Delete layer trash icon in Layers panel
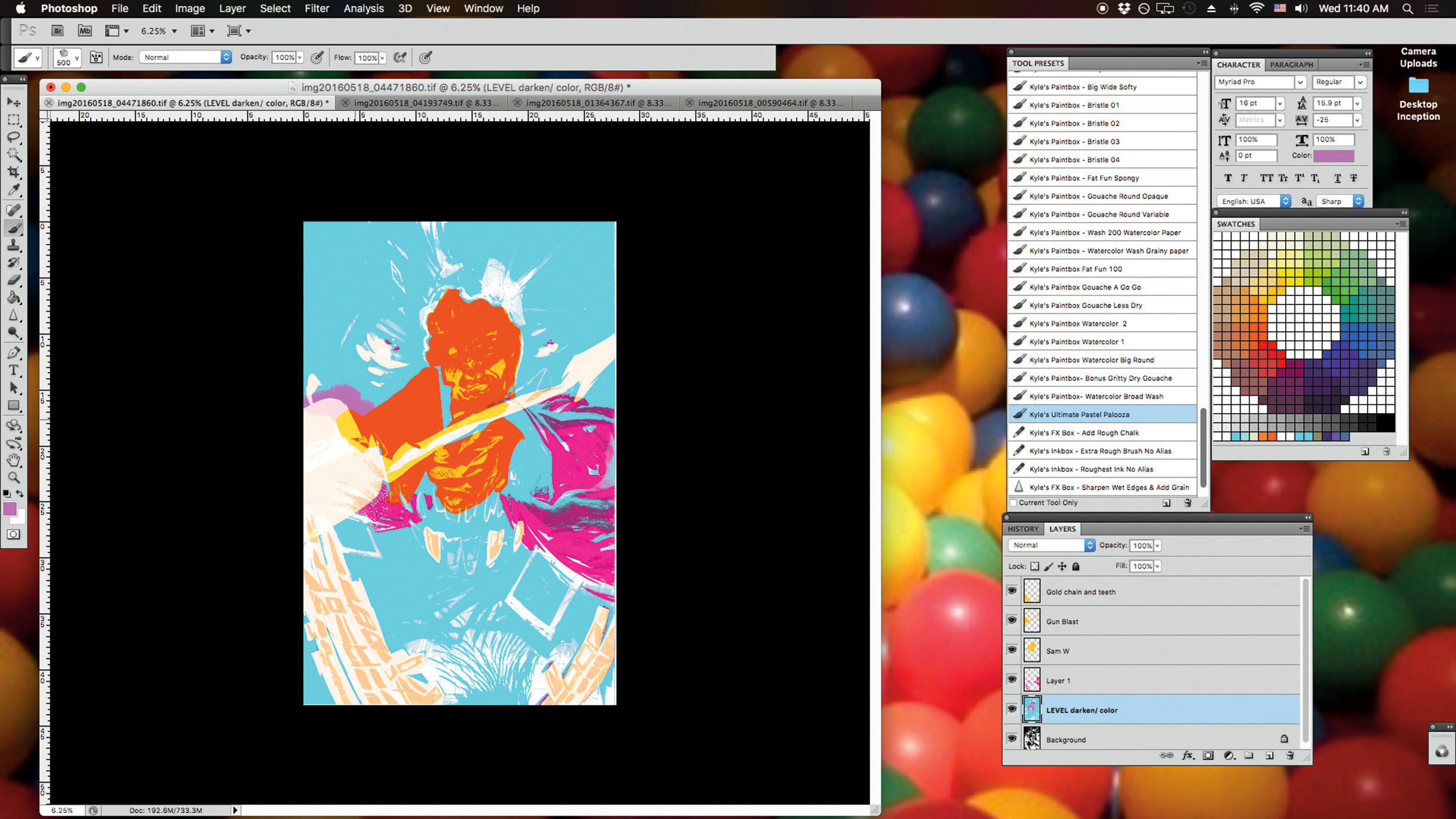 coord(1290,755)
